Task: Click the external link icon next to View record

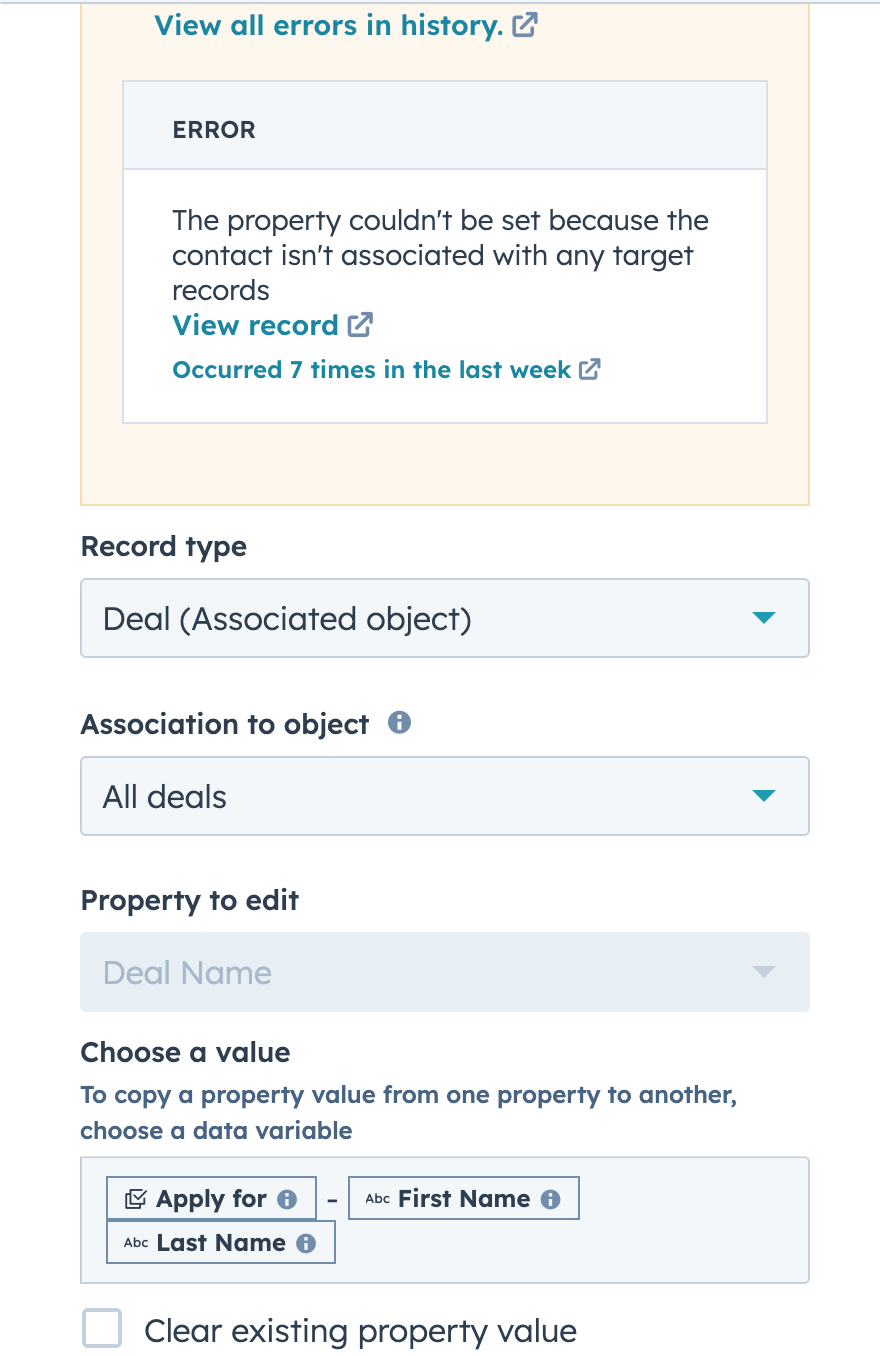Action: (360, 325)
